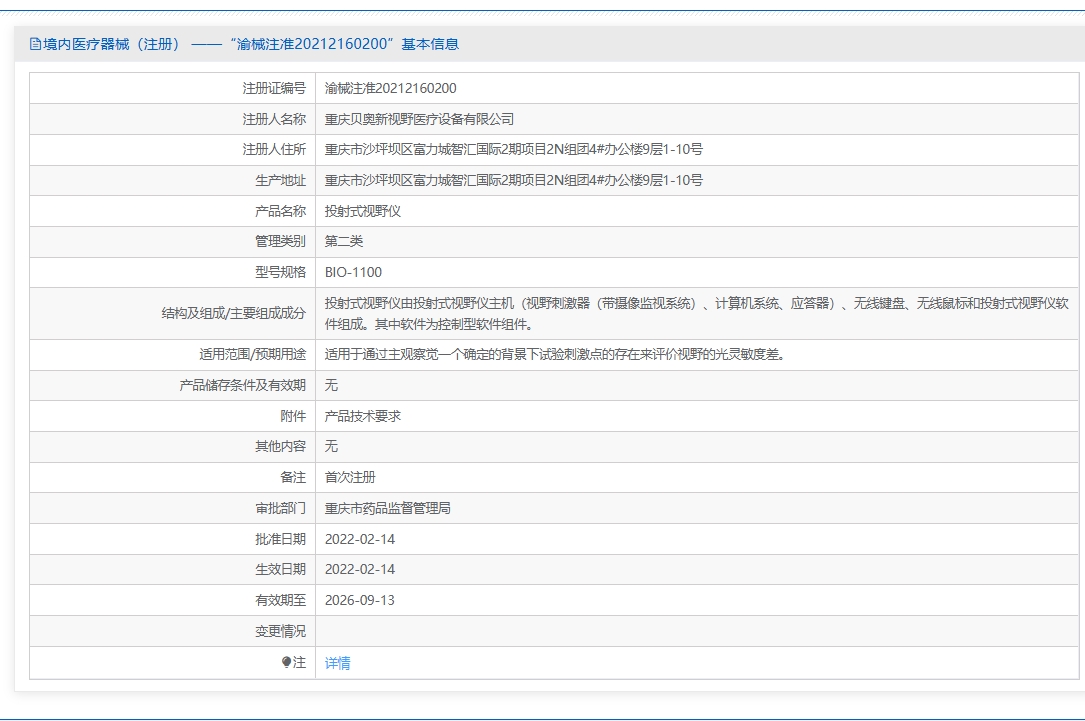Viewport: 1085px width, 721px height.
Task: Click the 注册证编号 label
Action: tap(274, 88)
